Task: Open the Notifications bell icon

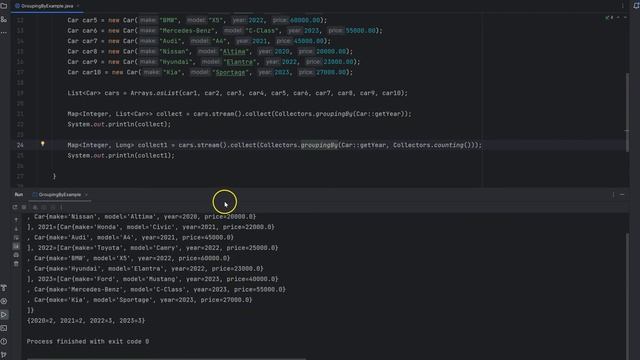Action: [x=636, y=5]
